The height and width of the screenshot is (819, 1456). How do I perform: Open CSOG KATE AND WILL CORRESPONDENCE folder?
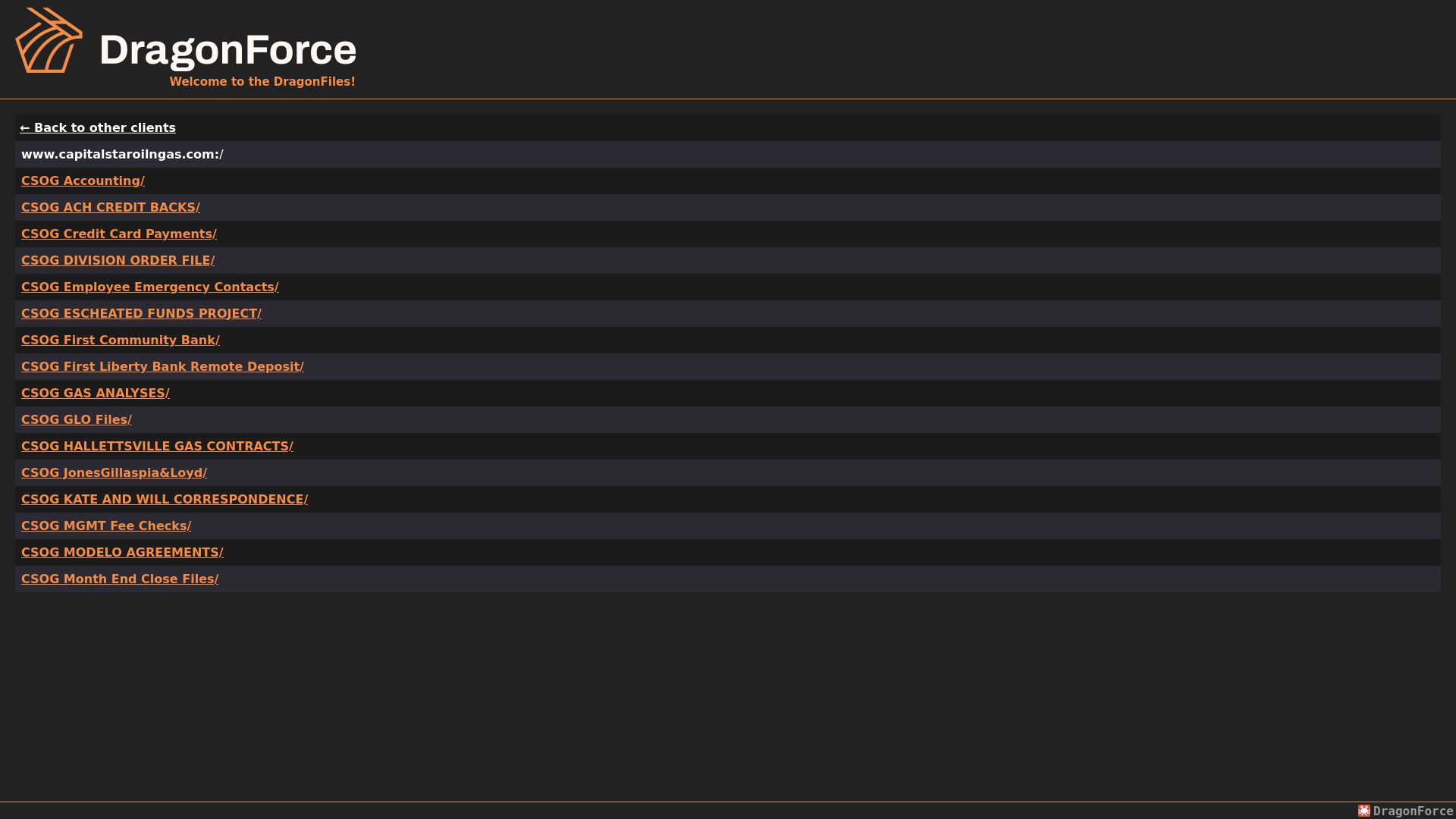[x=165, y=499]
